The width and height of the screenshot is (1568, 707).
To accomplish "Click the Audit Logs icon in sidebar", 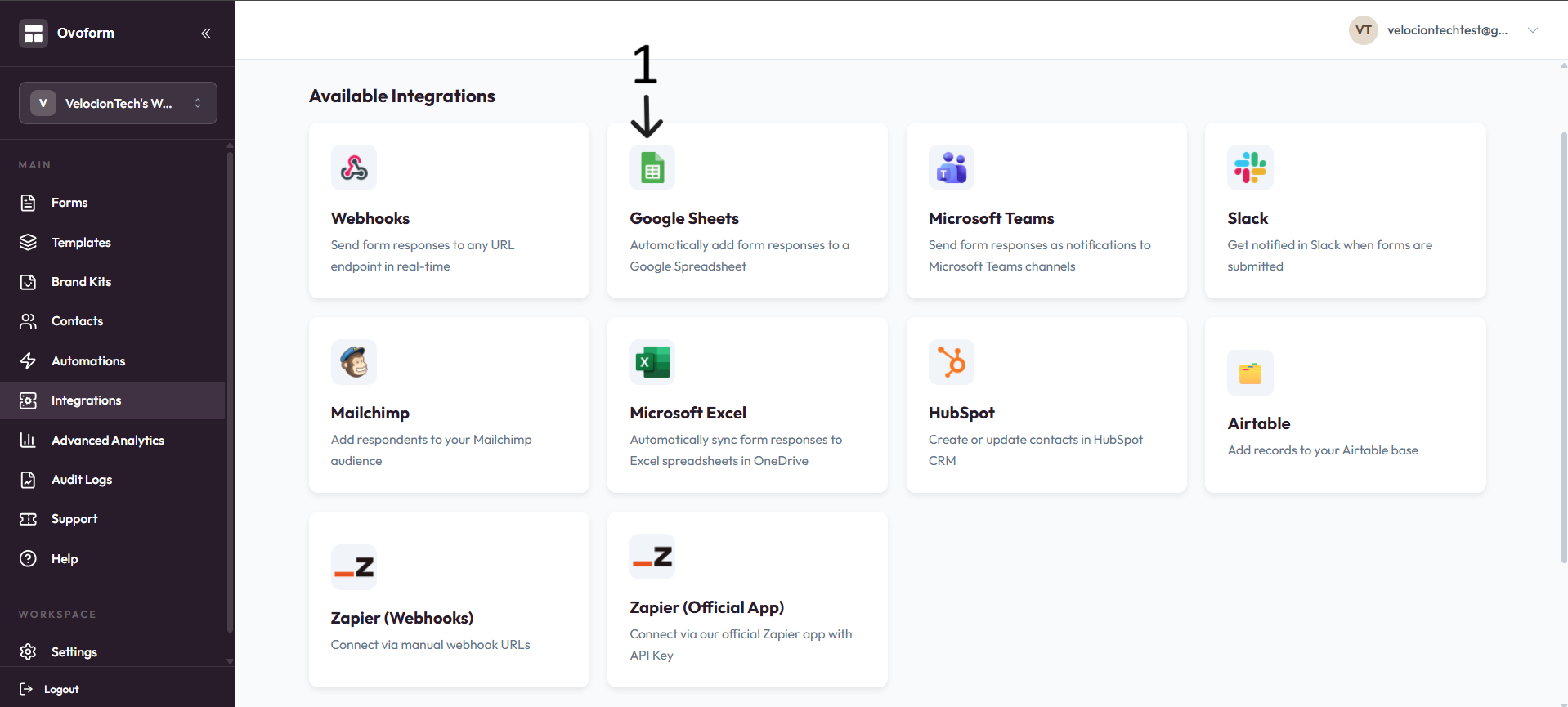I will click(x=28, y=480).
